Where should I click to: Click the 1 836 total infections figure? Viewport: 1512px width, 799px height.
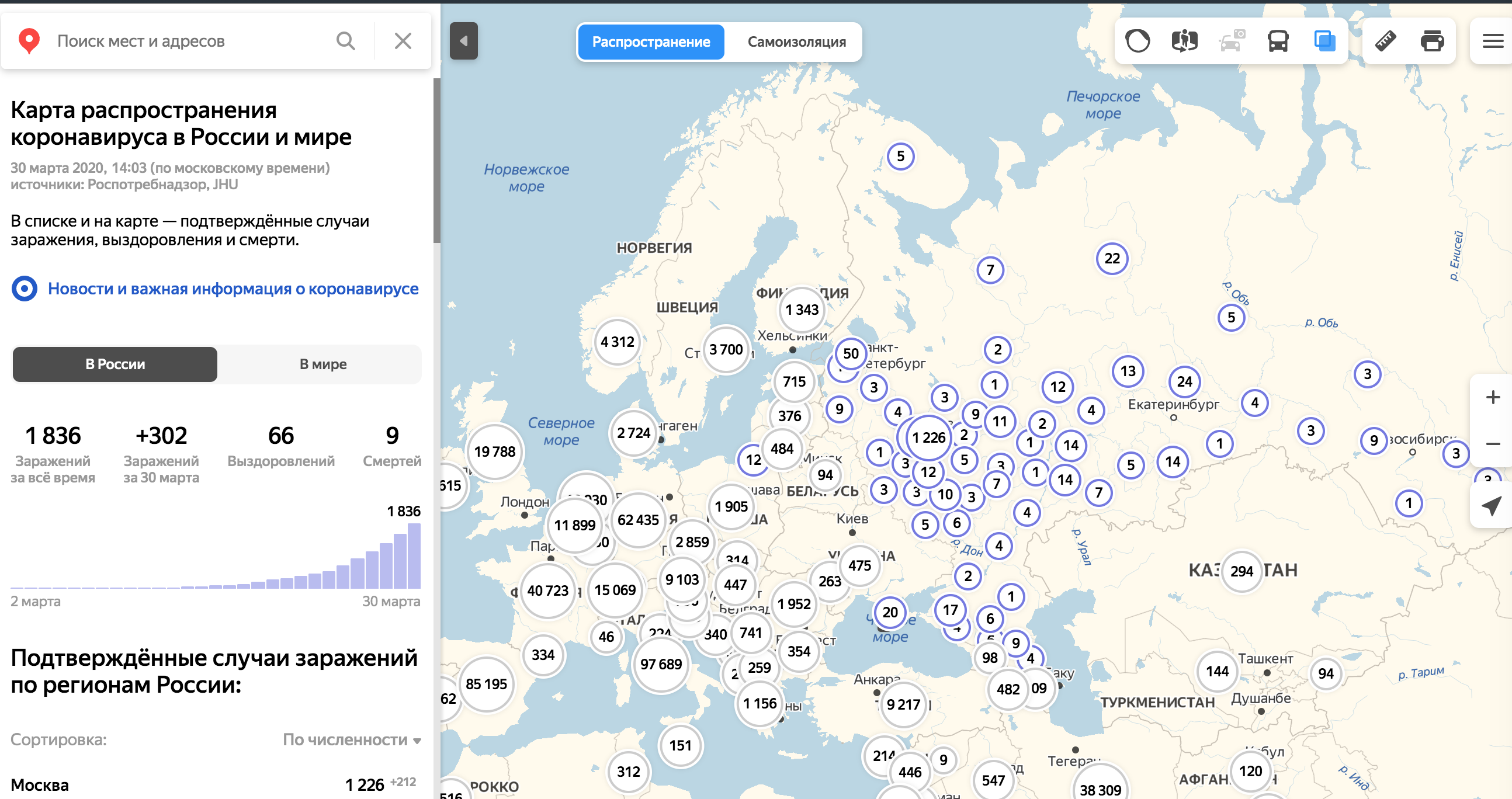(53, 436)
